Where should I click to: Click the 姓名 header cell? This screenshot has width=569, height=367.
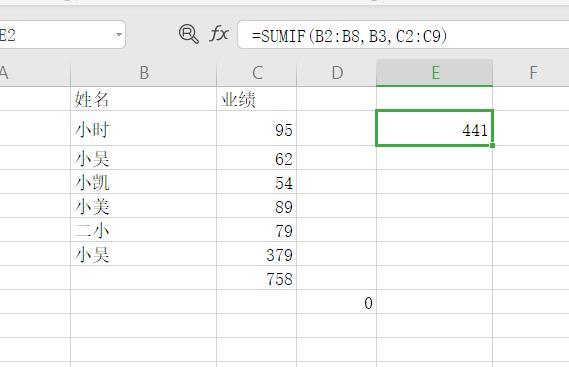click(144, 99)
